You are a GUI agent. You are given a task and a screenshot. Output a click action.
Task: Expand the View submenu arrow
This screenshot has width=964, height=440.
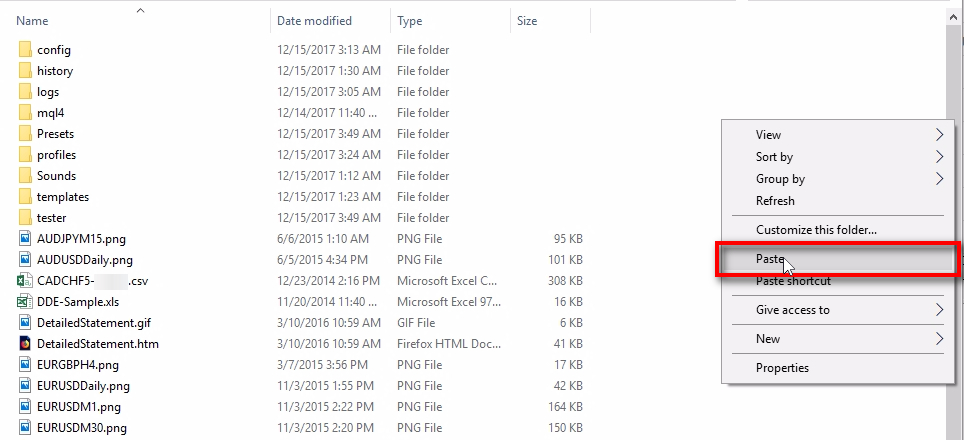tap(939, 135)
